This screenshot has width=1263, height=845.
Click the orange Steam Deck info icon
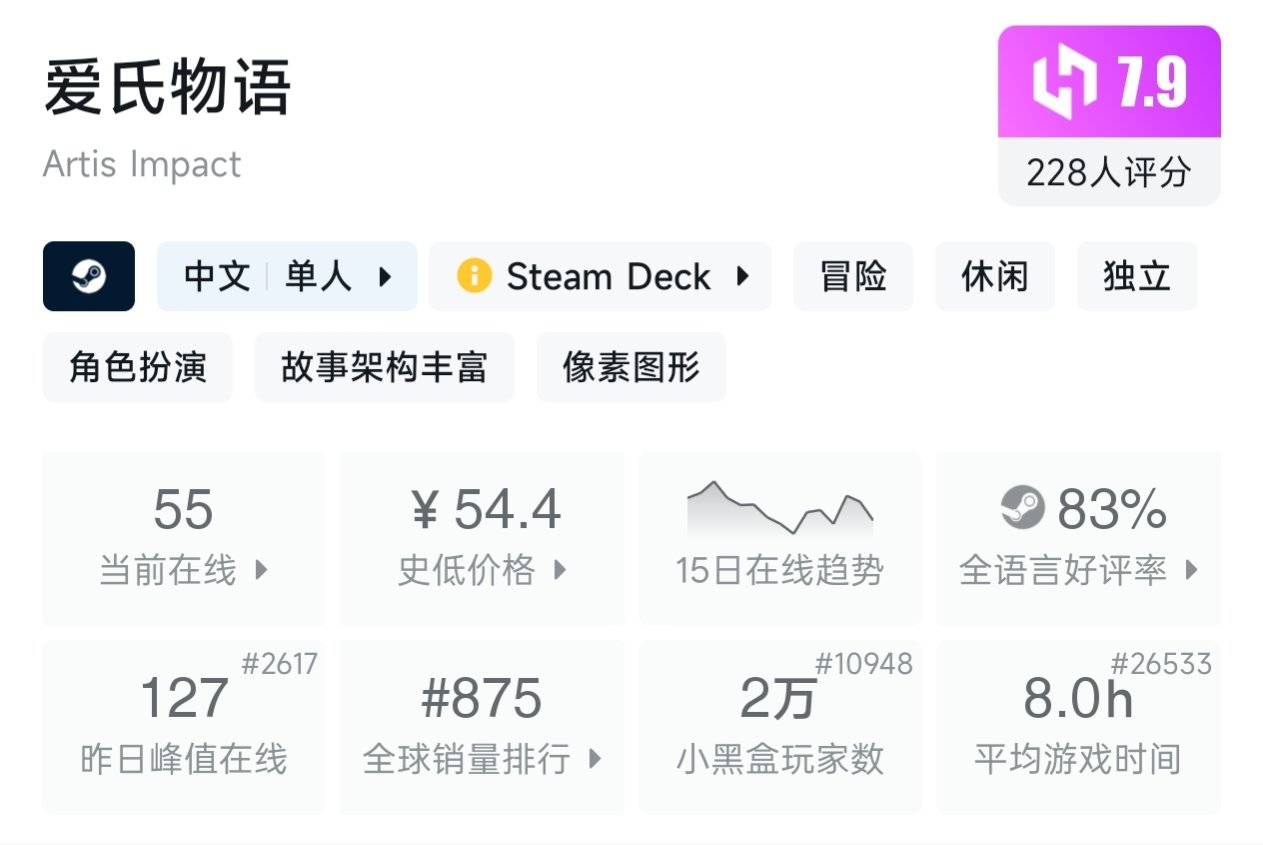point(474,276)
